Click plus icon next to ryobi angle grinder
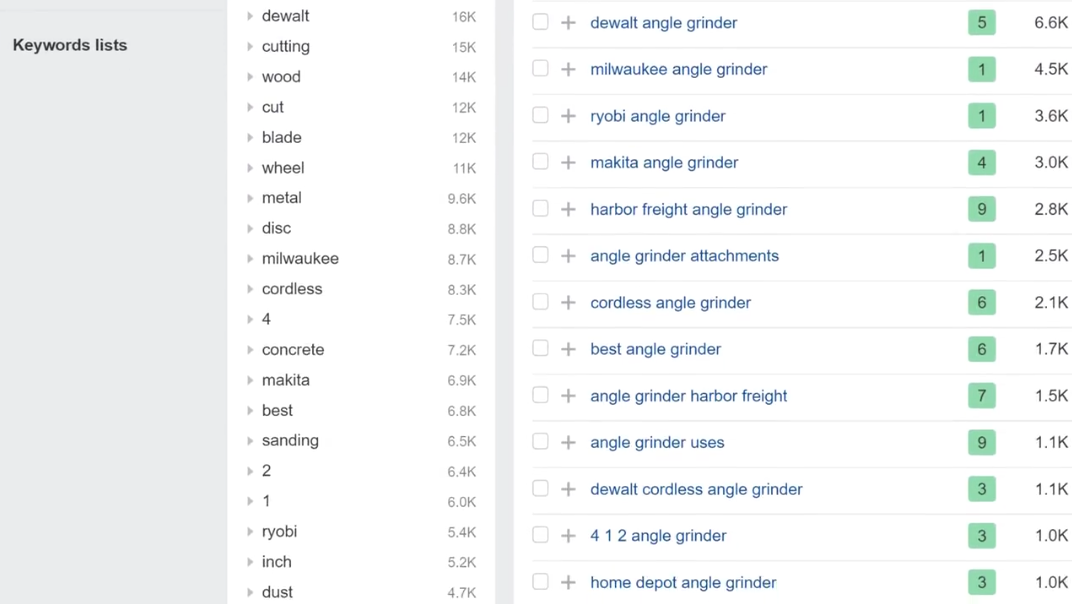 (x=568, y=116)
